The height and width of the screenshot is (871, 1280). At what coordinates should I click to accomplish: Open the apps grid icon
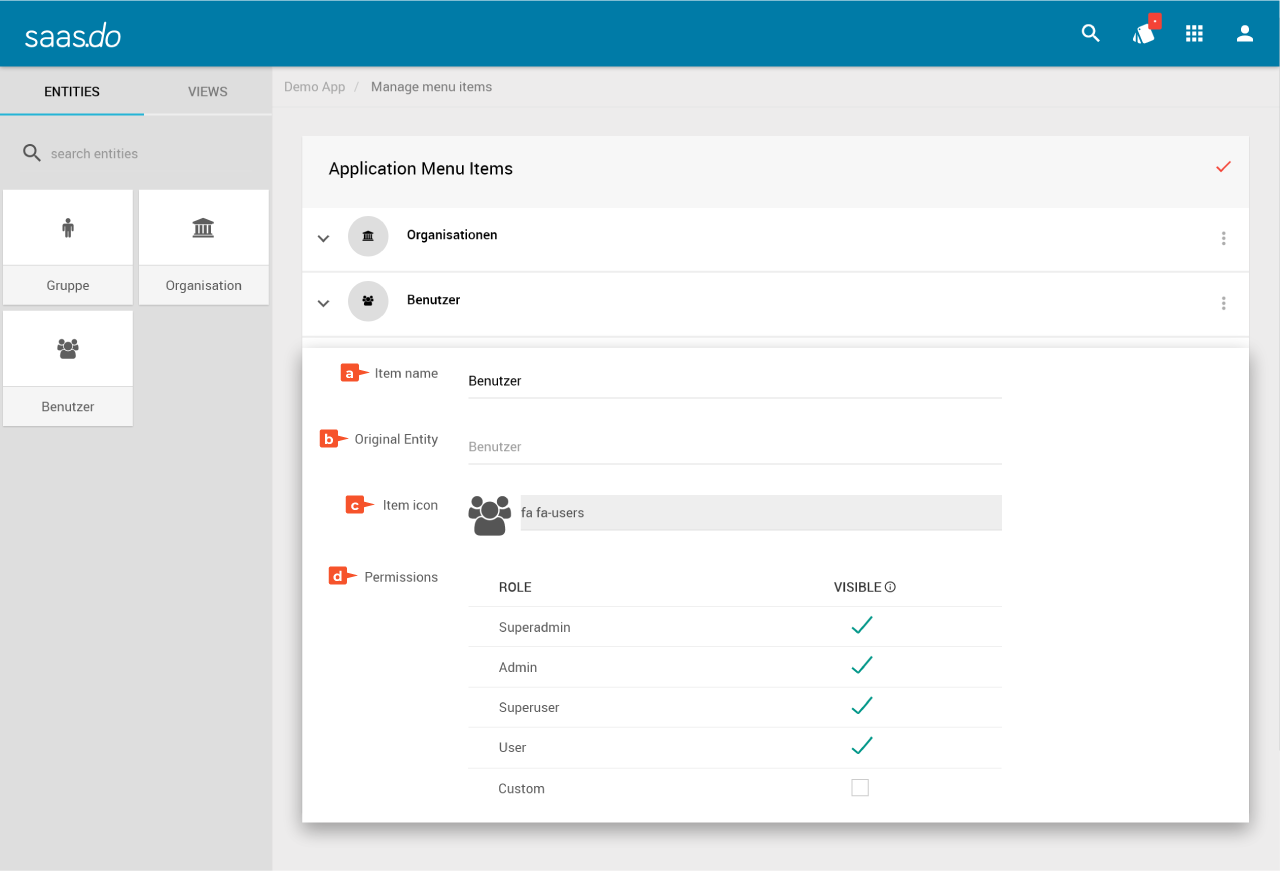[1194, 34]
